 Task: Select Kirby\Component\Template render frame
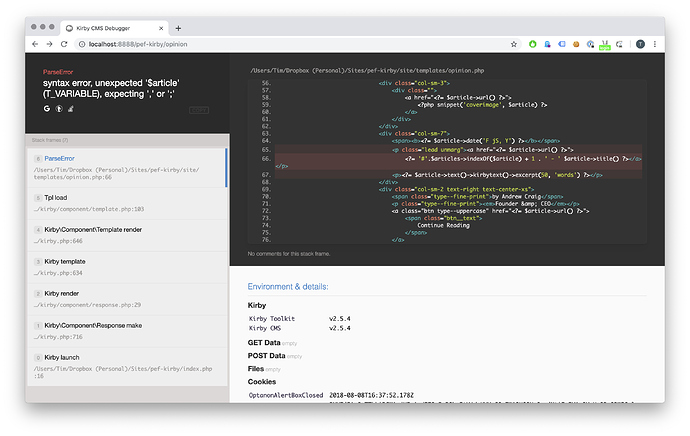[x=127, y=235]
